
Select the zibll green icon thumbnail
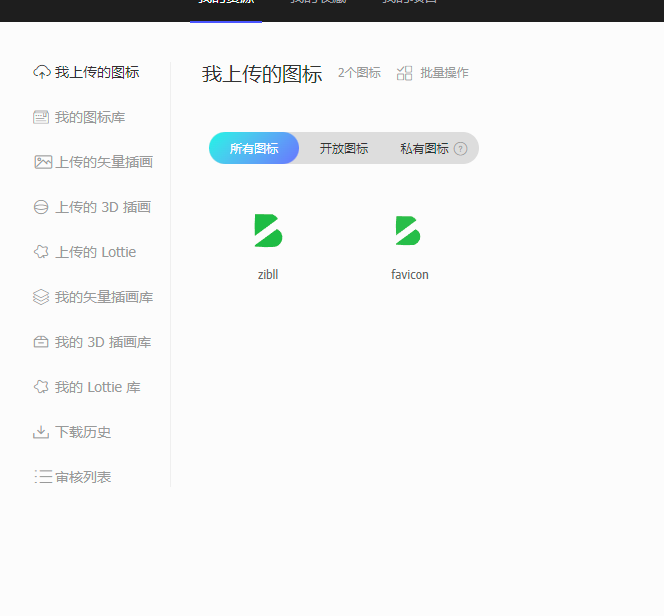pos(268,231)
